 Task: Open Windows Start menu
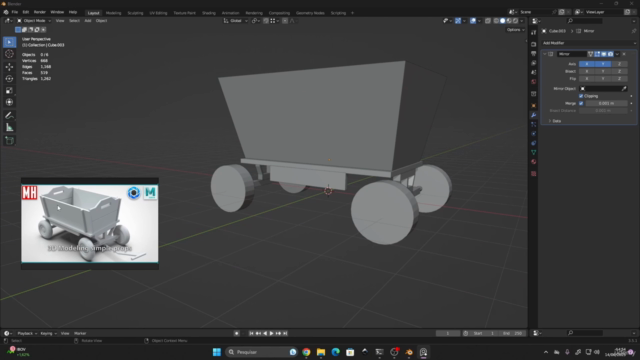217,352
